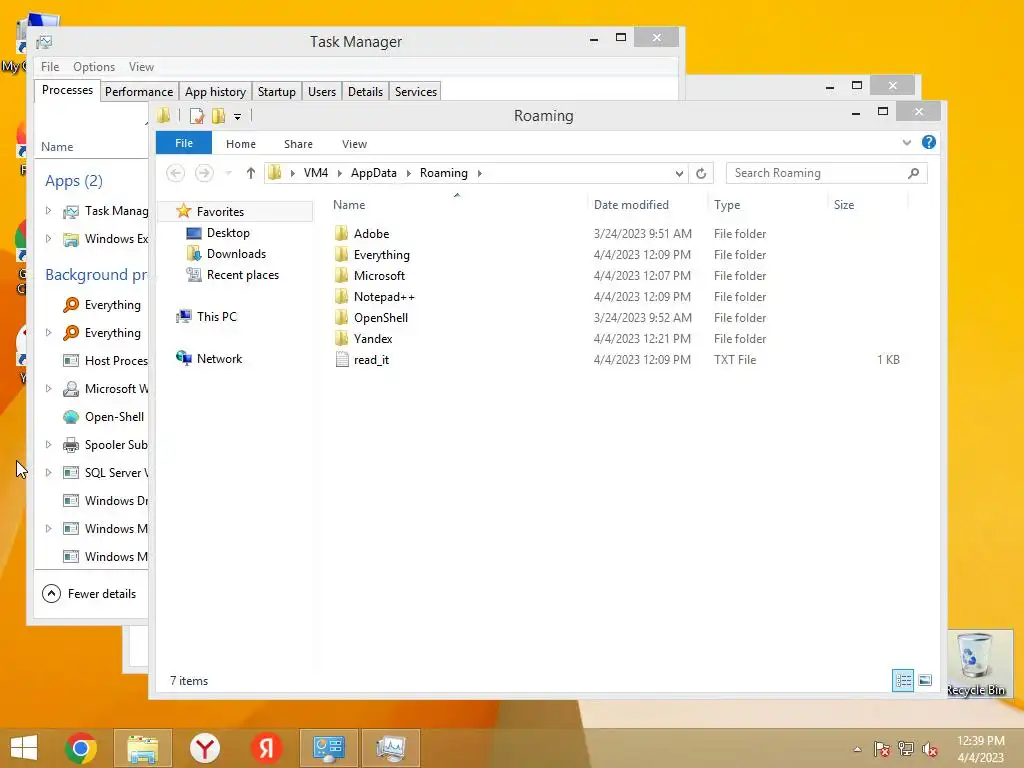
Task: Expand the Spooler SubSystem process row
Action: pos(48,444)
